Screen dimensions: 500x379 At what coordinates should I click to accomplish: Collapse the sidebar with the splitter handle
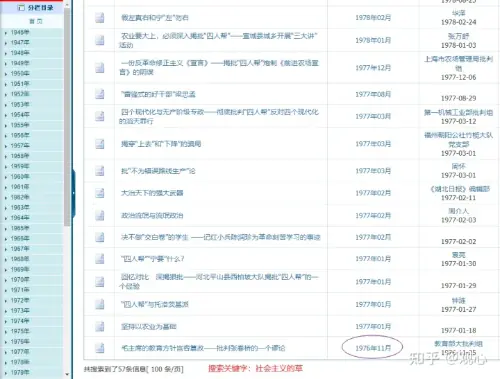pyautogui.click(x=74, y=193)
